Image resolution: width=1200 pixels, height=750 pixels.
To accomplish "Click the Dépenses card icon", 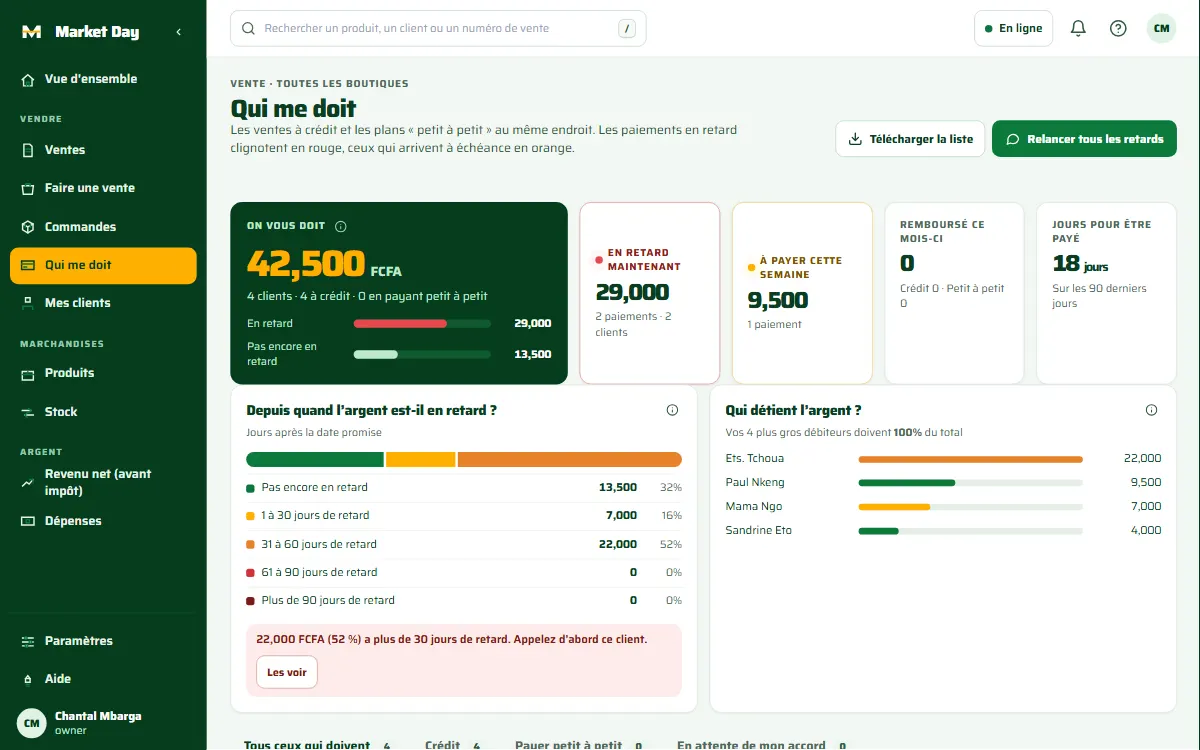I will (28, 521).
